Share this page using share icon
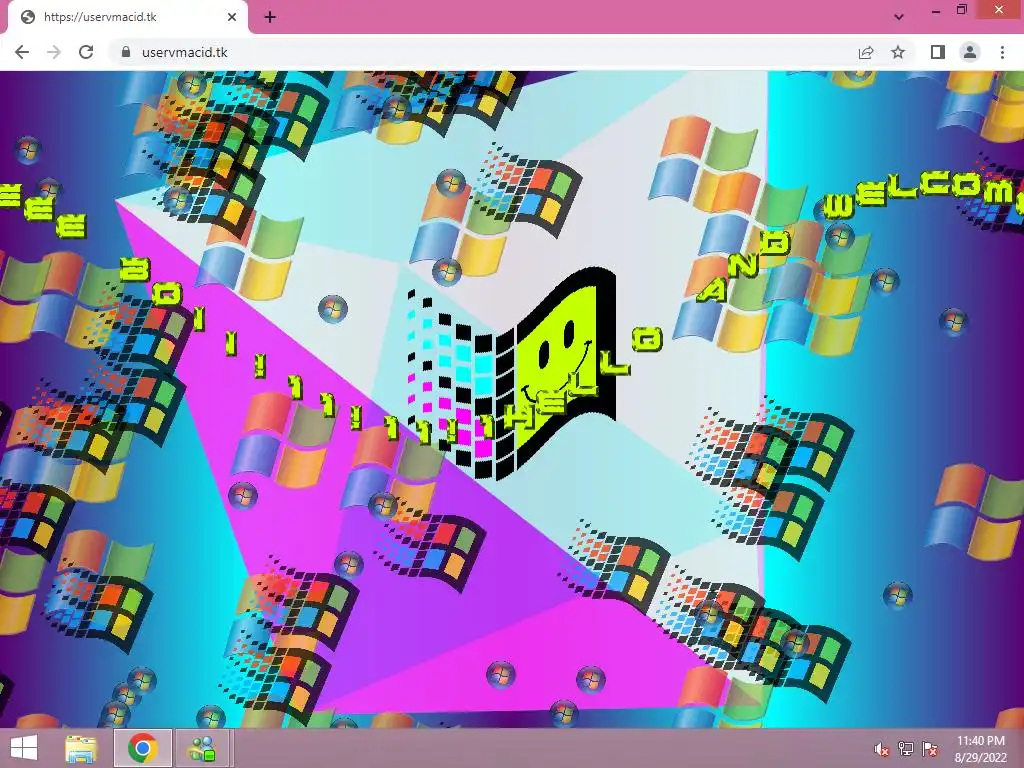This screenshot has width=1024, height=768. [866, 52]
